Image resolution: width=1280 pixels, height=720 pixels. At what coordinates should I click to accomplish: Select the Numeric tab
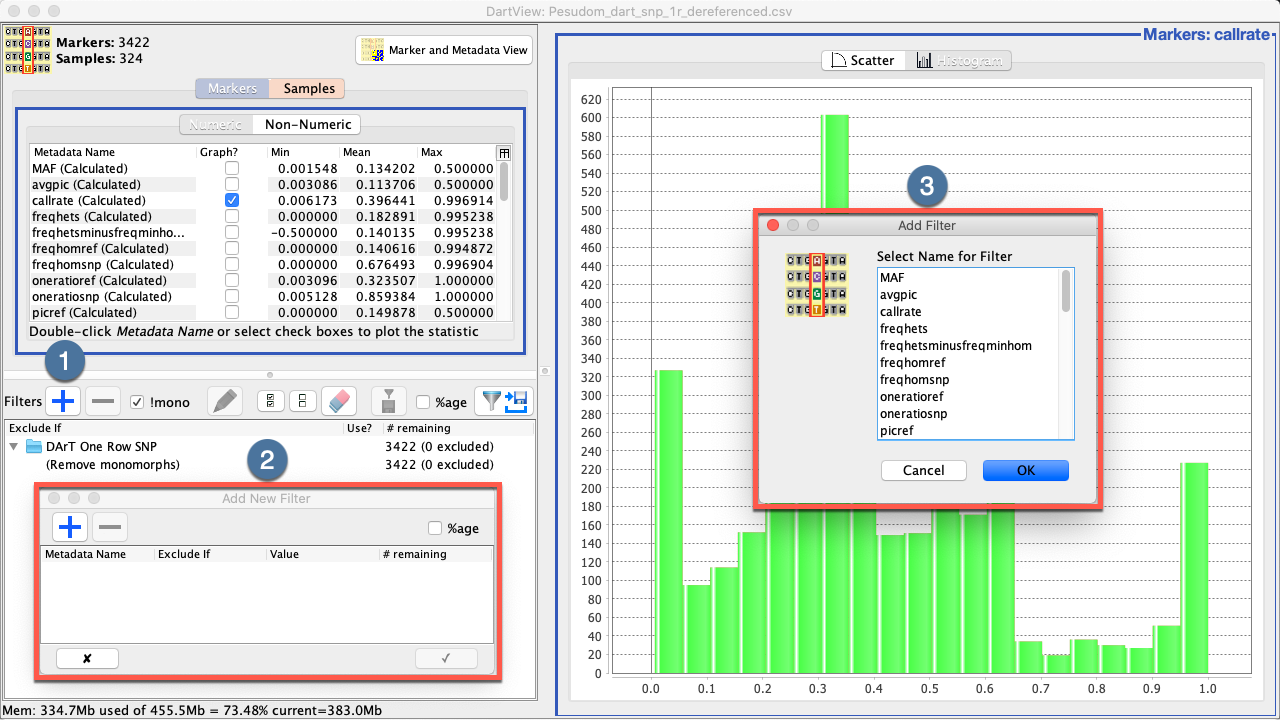[215, 125]
